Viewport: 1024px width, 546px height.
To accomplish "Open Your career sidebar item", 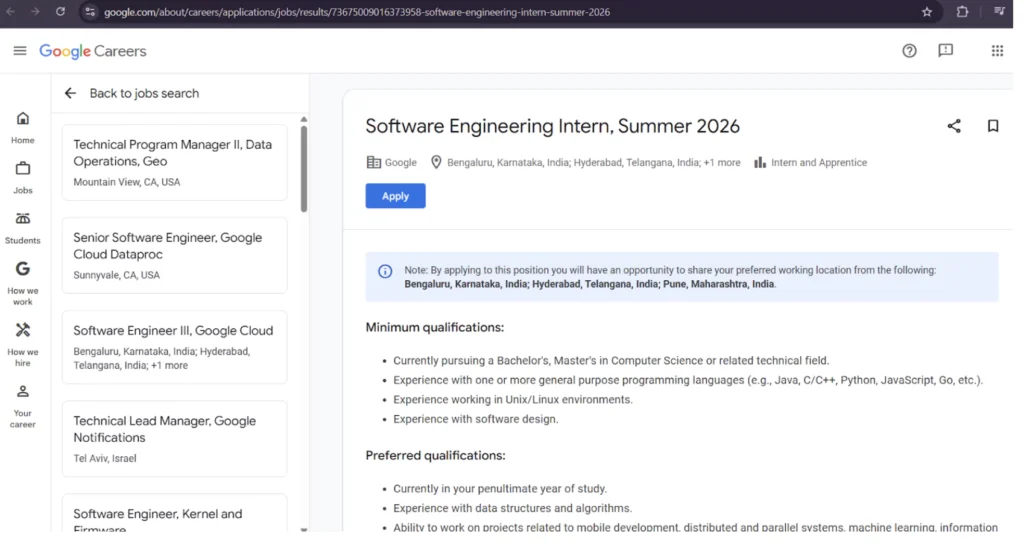I will (x=23, y=406).
